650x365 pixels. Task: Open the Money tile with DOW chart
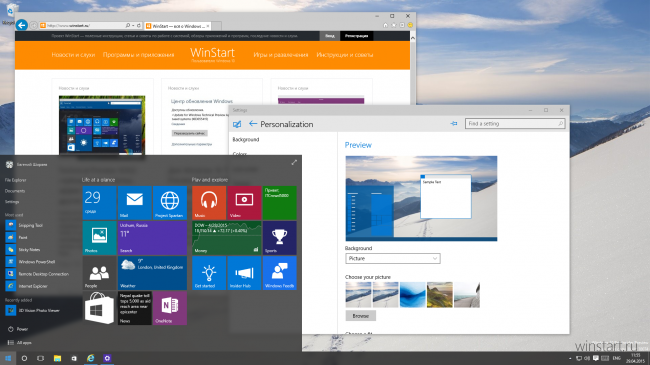click(227, 238)
